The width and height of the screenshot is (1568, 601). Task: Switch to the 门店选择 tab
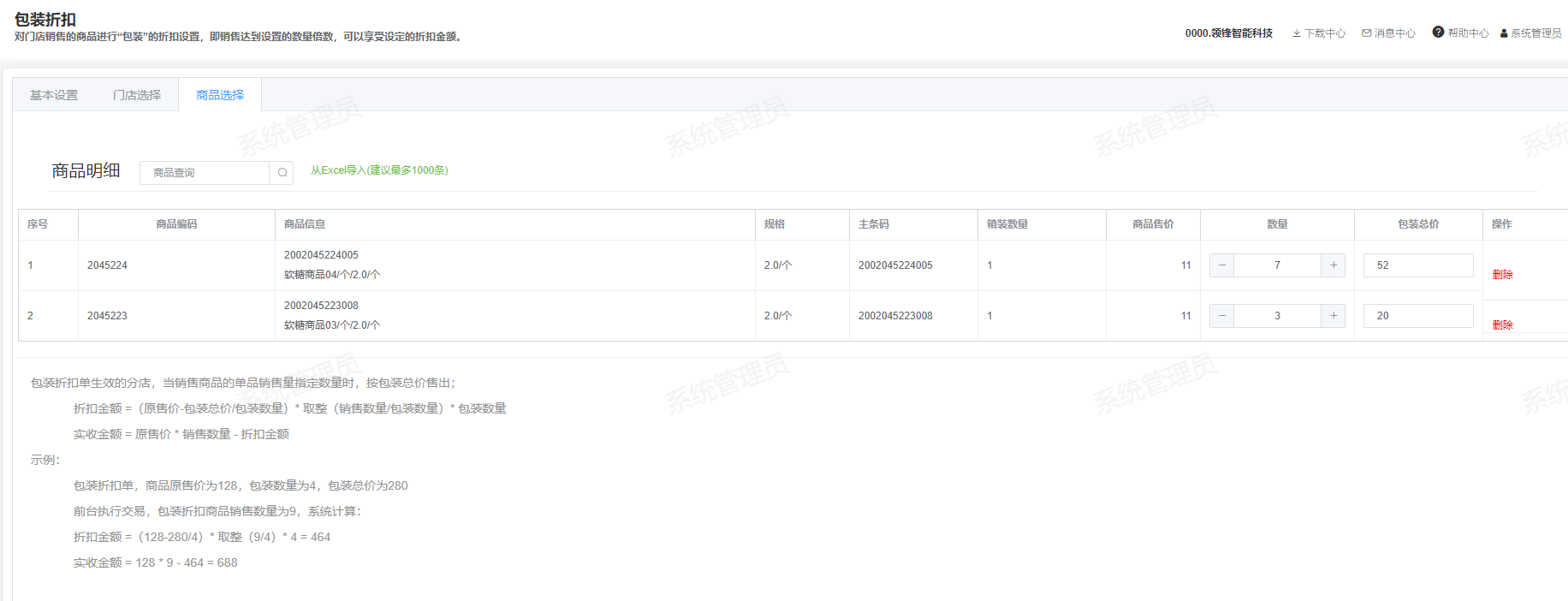(x=137, y=95)
